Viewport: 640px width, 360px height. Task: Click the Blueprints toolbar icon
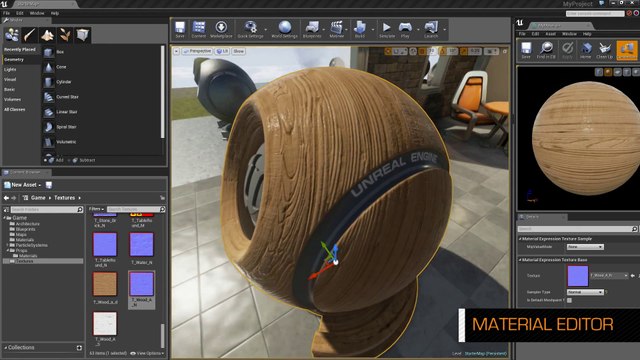312,29
